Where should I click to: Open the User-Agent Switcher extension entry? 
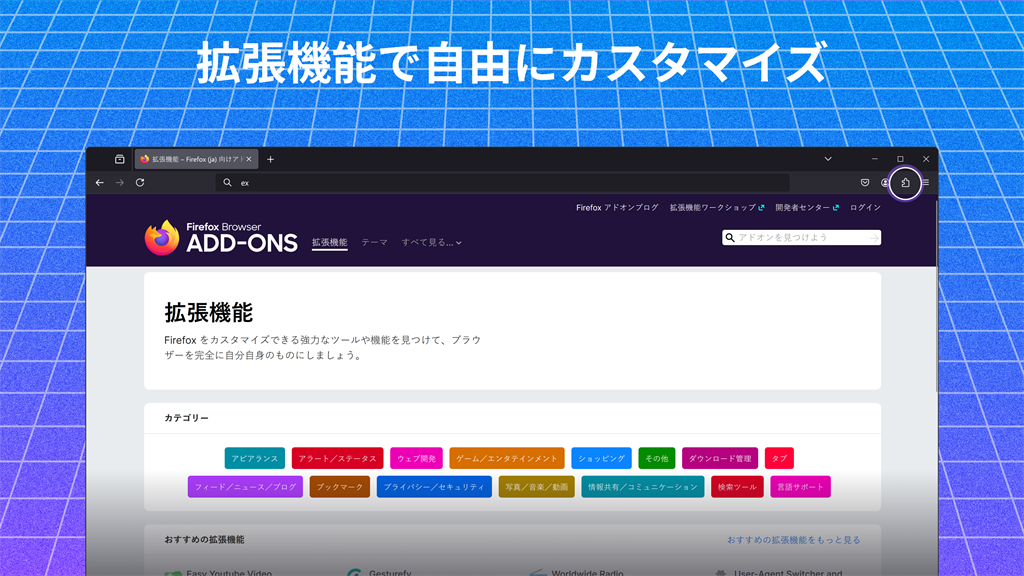tap(778, 573)
